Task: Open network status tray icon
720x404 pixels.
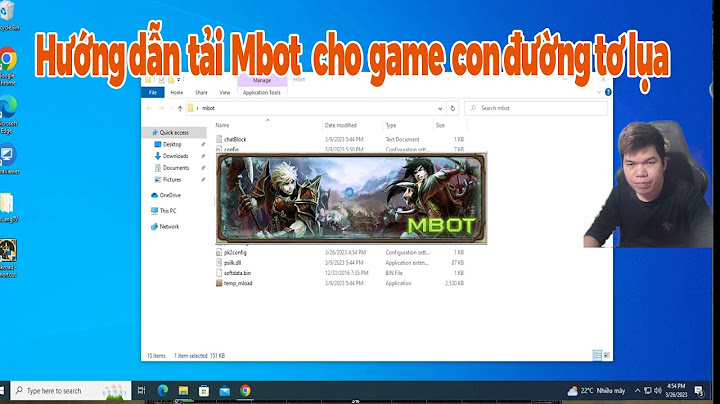Action: coord(647,391)
